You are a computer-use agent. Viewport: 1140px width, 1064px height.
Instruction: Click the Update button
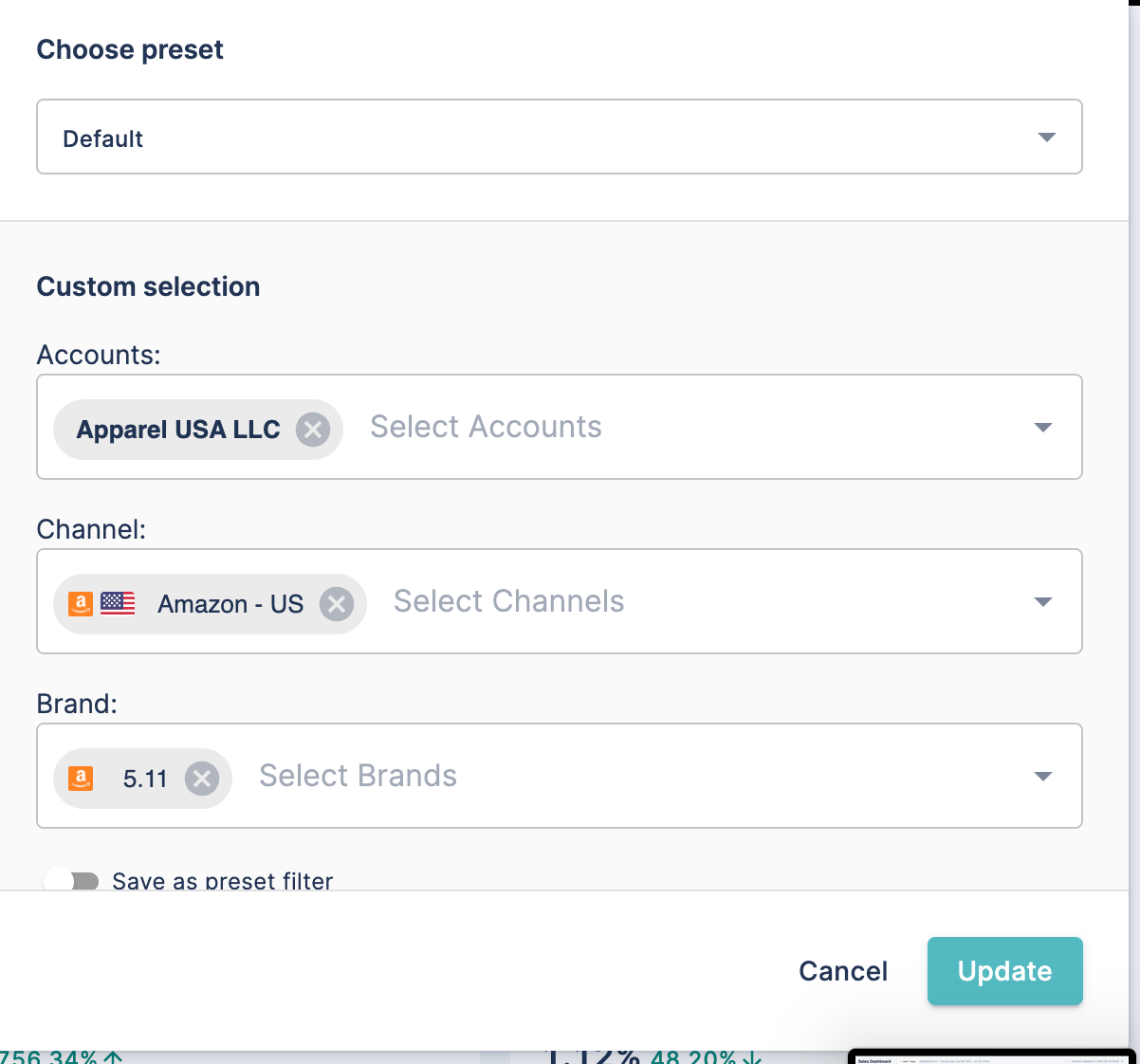click(x=1004, y=971)
